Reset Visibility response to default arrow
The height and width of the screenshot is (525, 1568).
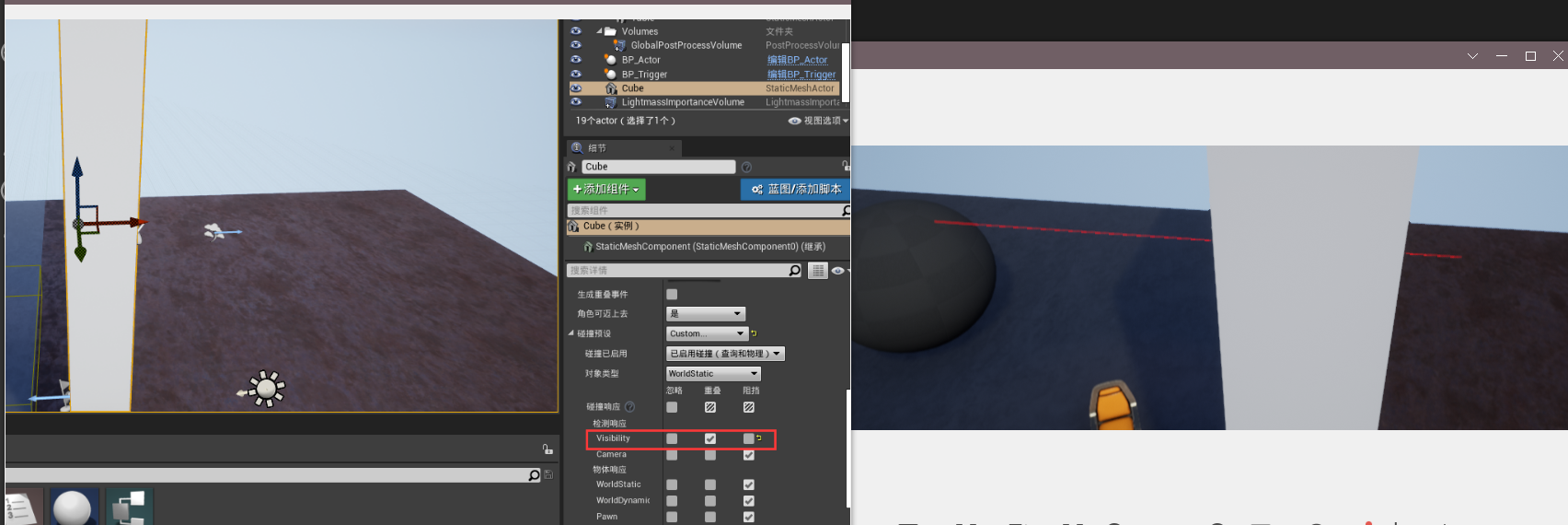coord(759,438)
